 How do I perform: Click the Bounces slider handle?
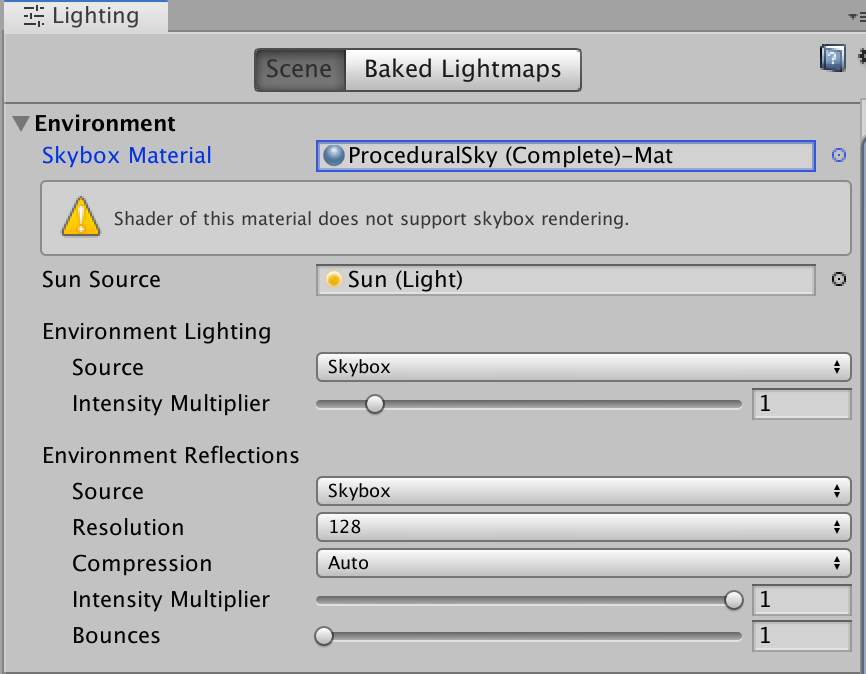click(324, 636)
